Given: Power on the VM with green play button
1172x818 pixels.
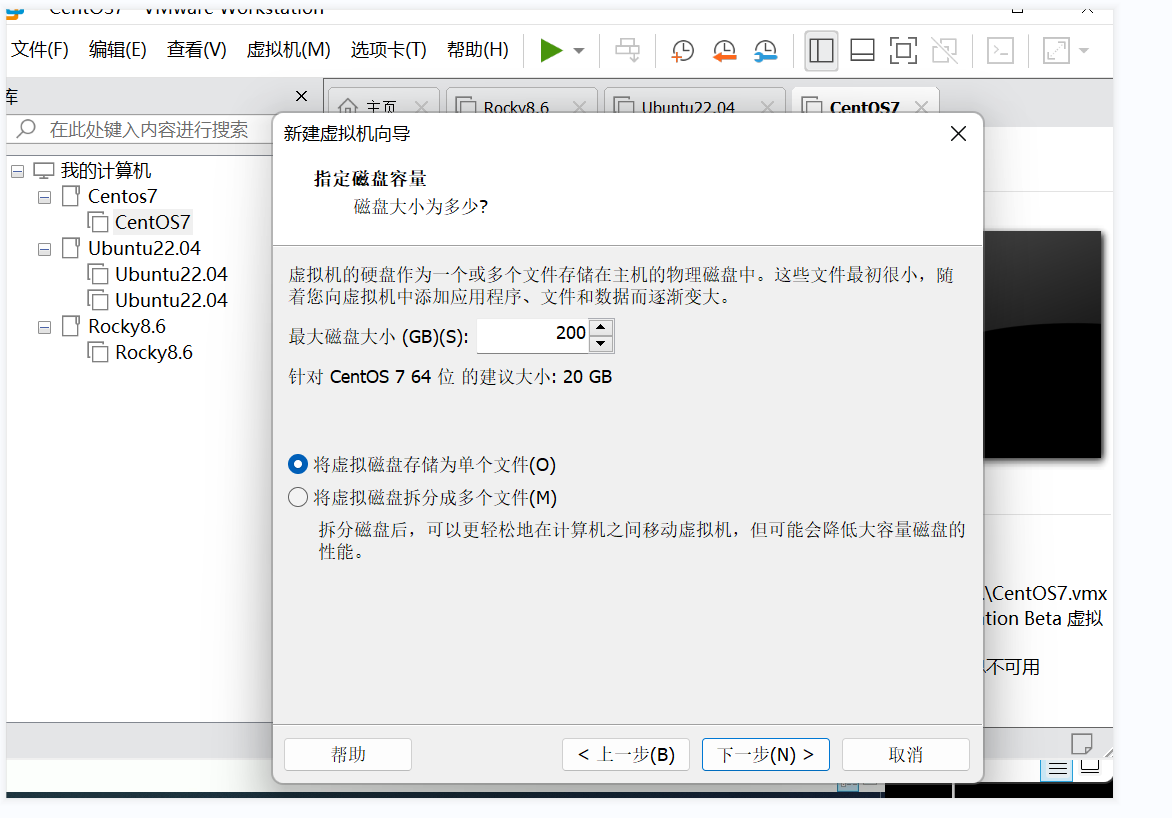Looking at the screenshot, I should [552, 50].
